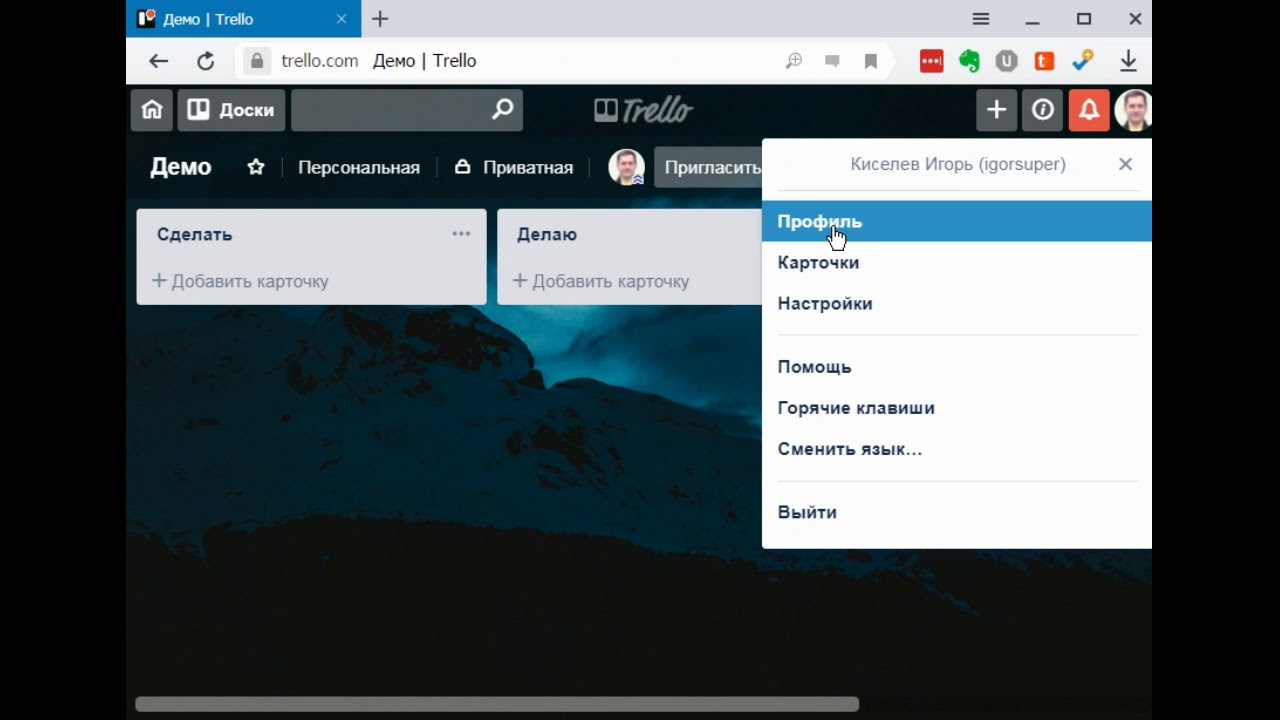Open the Сделать list options menu

click(x=461, y=234)
